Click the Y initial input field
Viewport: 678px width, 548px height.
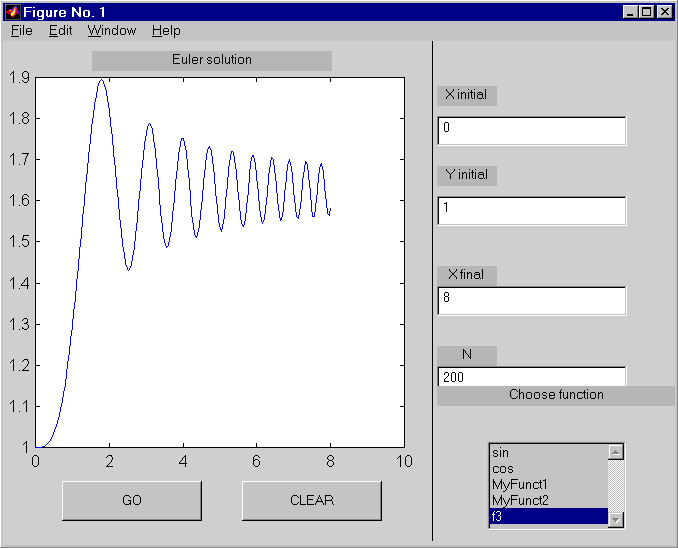point(531,211)
